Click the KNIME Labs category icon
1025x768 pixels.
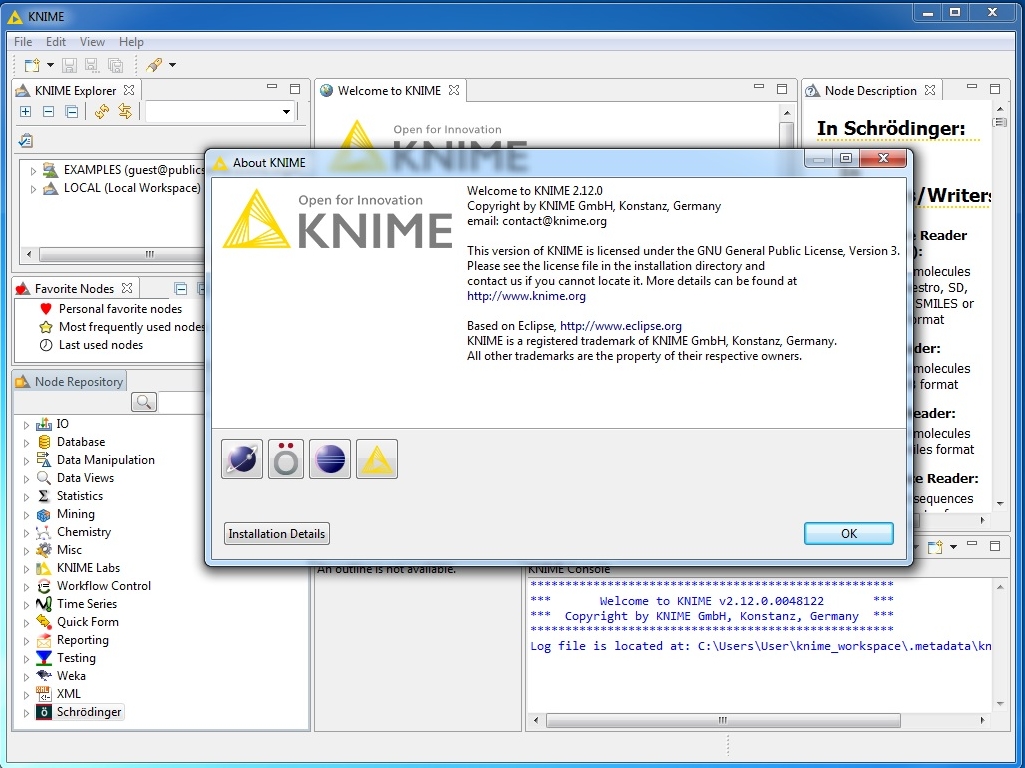(x=44, y=568)
